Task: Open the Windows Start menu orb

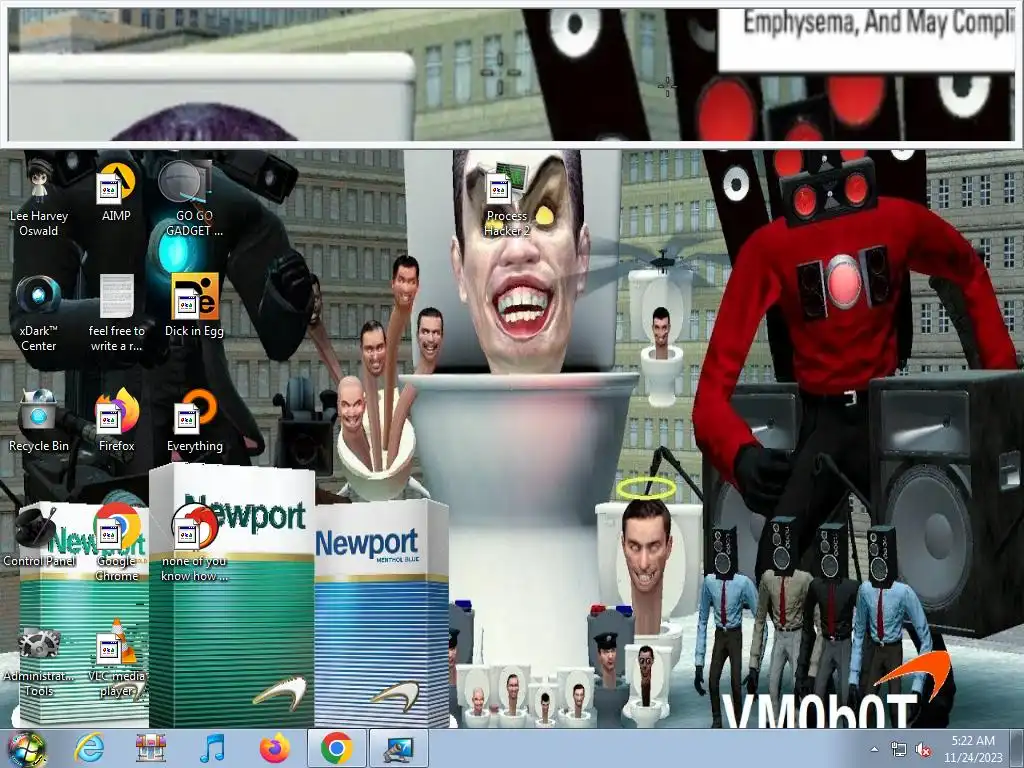Action: [27, 749]
